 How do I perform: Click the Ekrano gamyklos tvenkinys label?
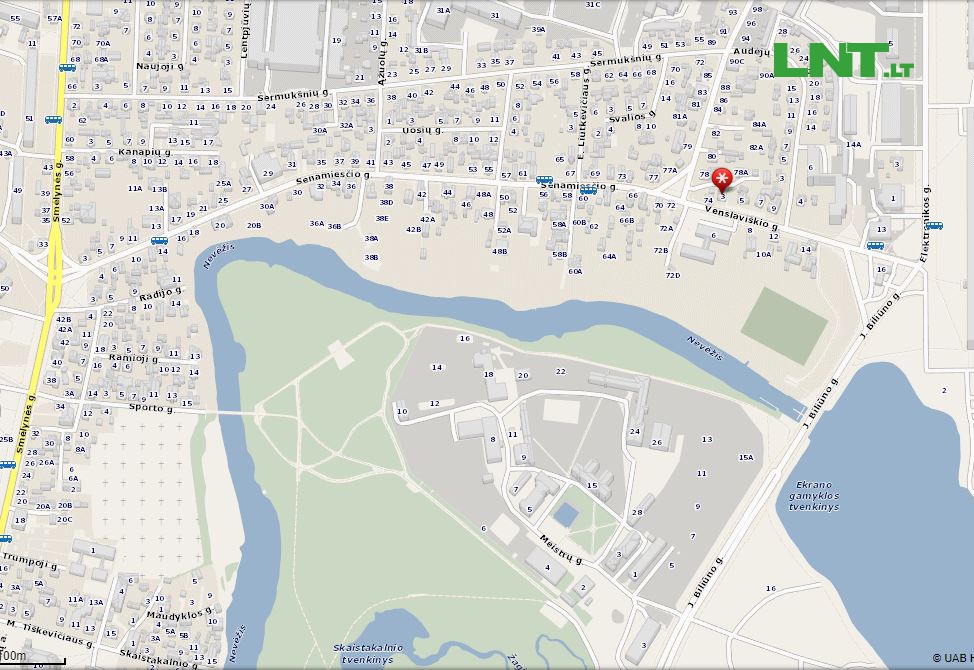[x=814, y=496]
